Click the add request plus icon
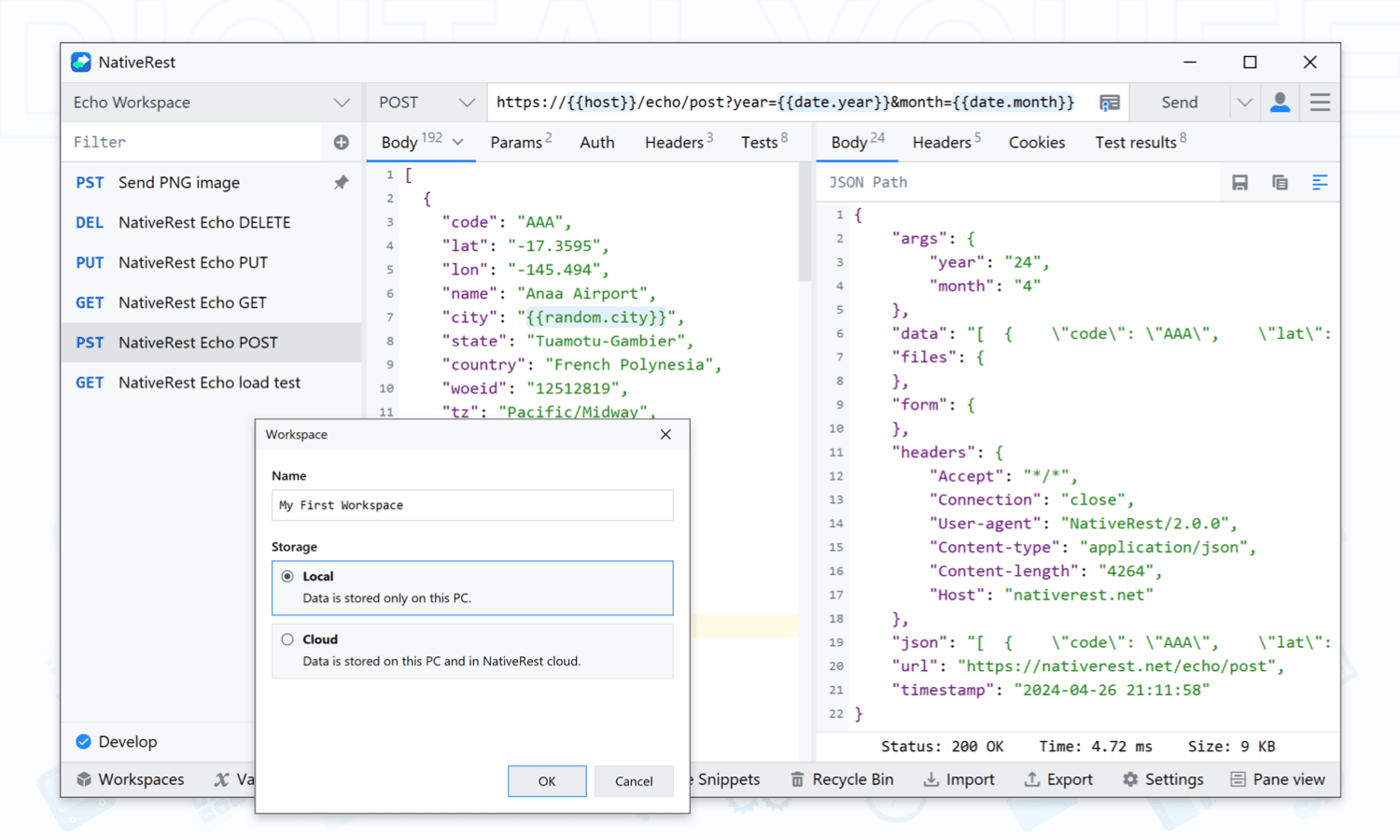 pyautogui.click(x=341, y=142)
